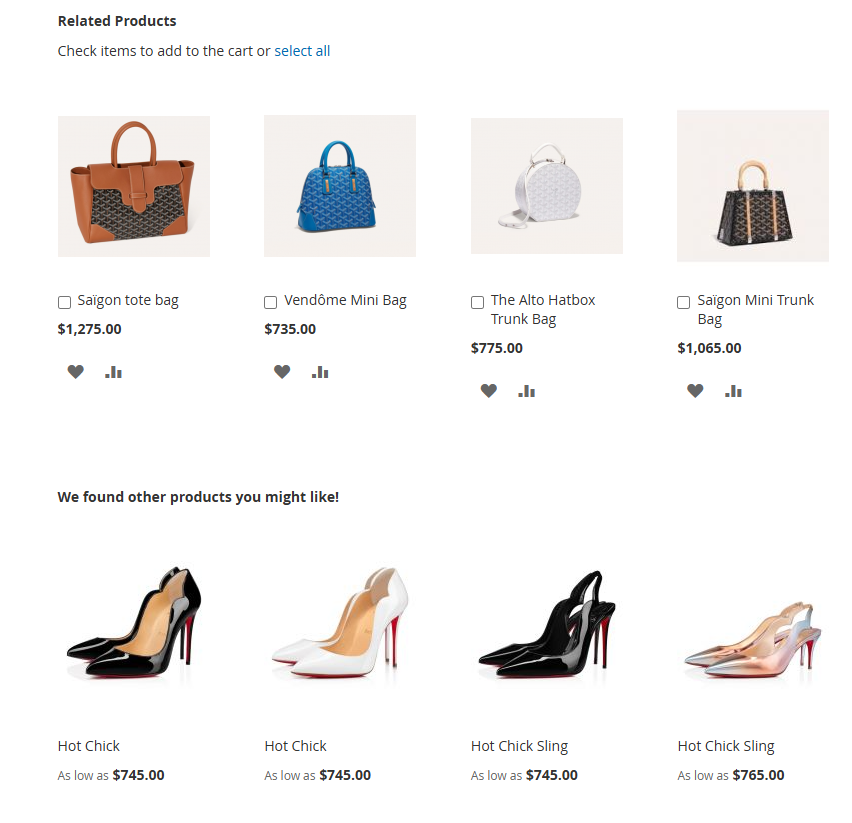The height and width of the screenshot is (823, 852).
Task: Compare the Saïgon Mini Trunk Bag
Action: point(733,391)
